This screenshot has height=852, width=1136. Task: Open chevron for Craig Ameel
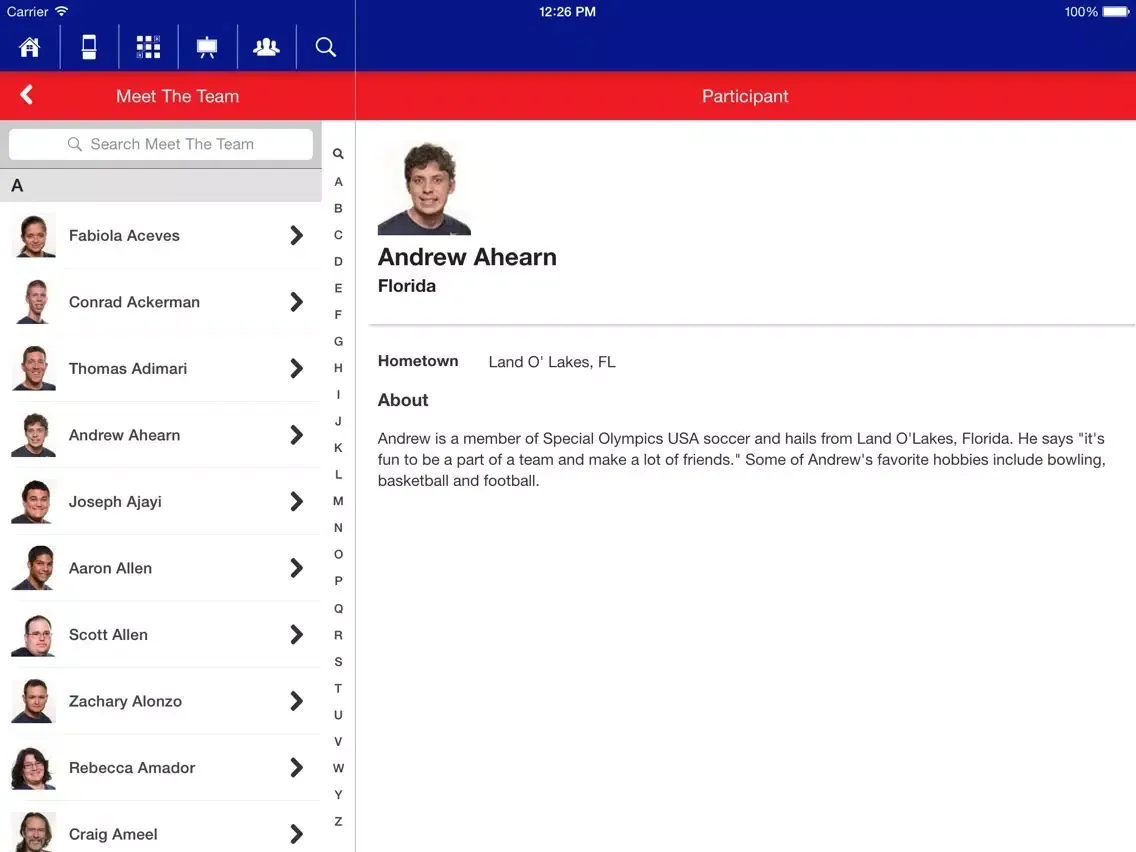[x=296, y=834]
